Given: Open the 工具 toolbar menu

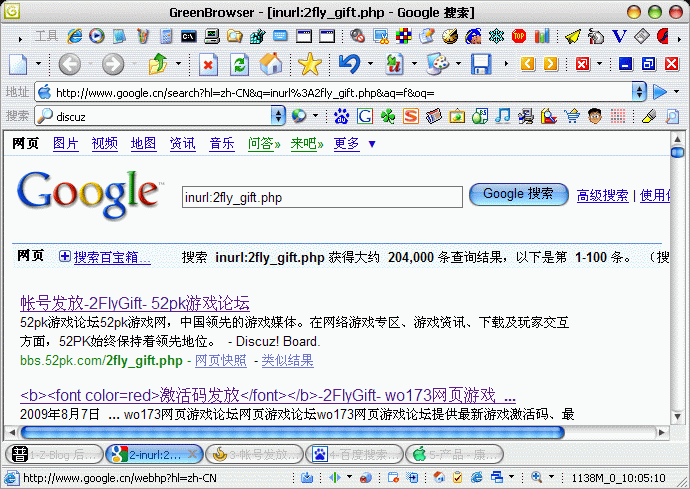Looking at the screenshot, I should (47, 36).
